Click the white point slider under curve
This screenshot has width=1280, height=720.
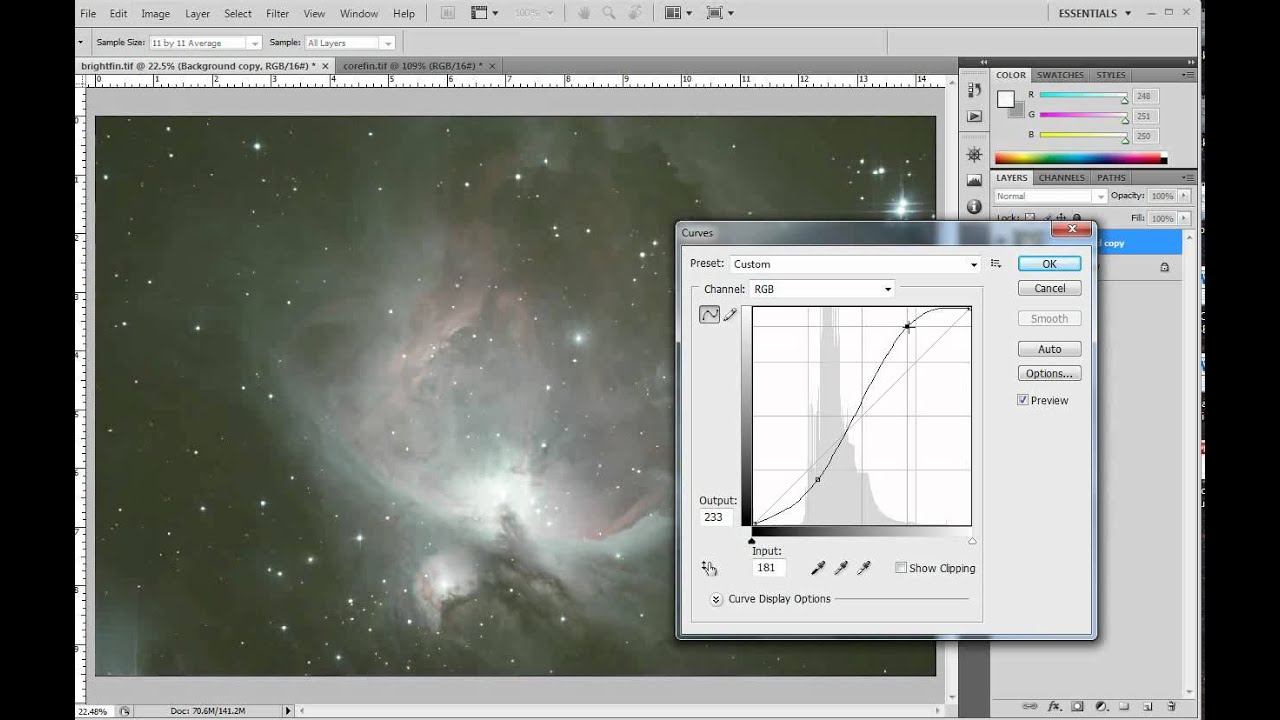(972, 540)
